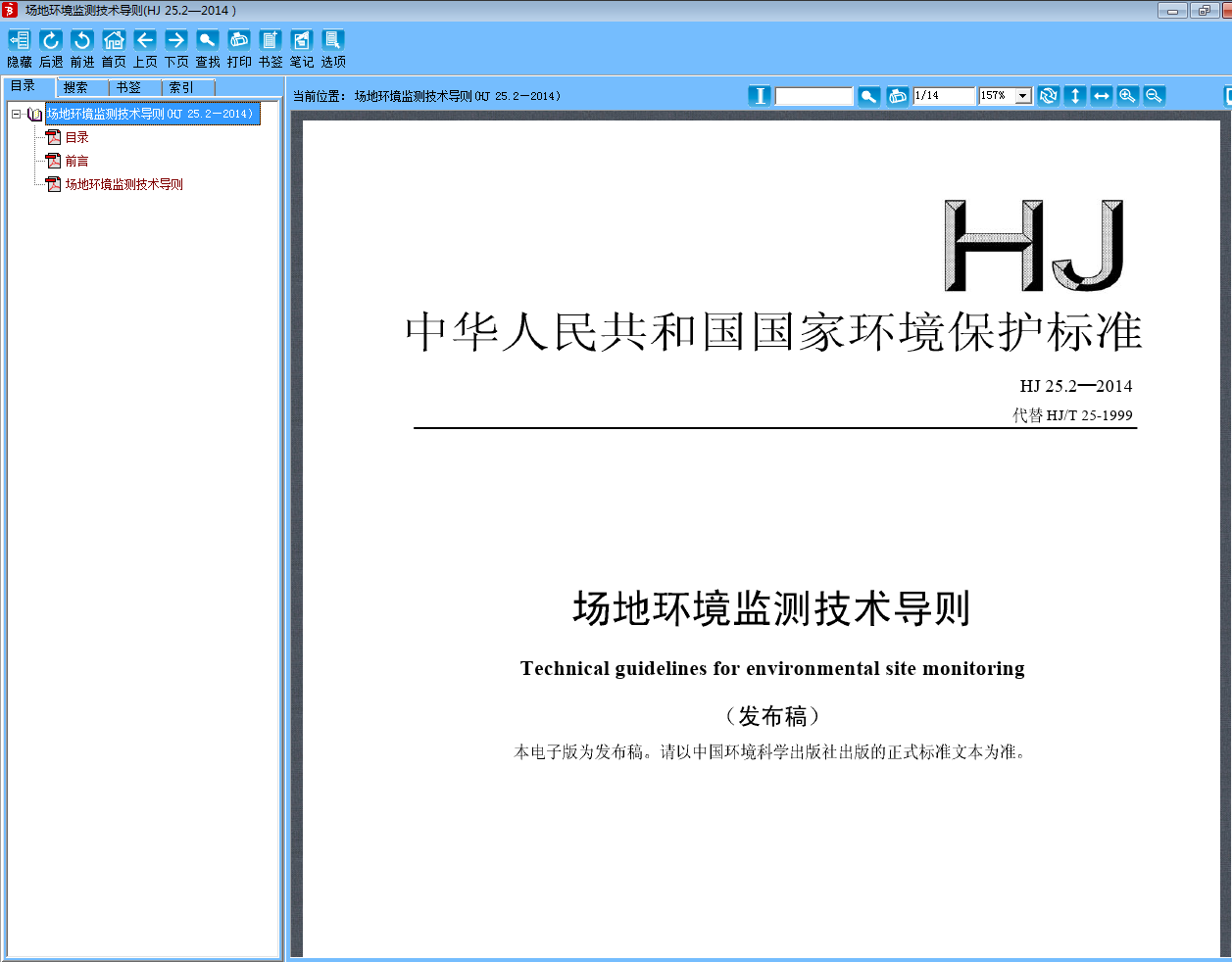Zoom out with the minus magnifier icon

click(x=1155, y=95)
